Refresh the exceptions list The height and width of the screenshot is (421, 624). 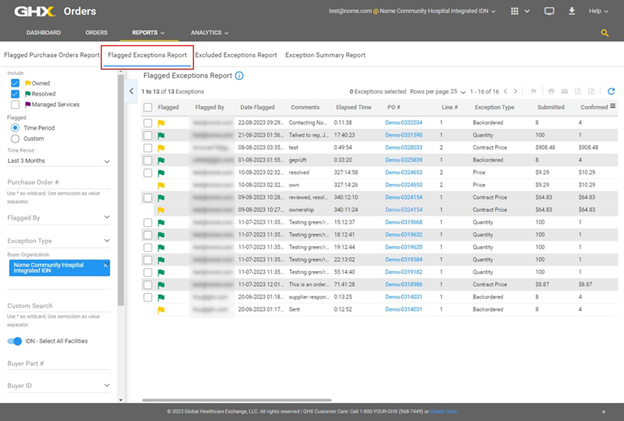click(611, 91)
